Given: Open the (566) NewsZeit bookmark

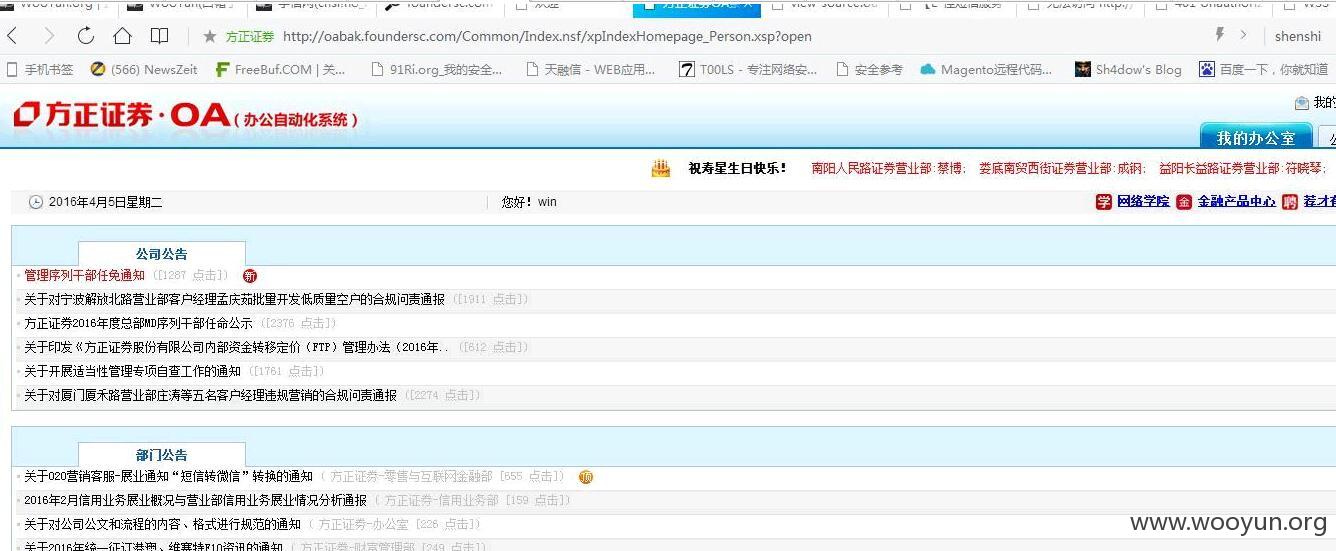Looking at the screenshot, I should coord(144,69).
